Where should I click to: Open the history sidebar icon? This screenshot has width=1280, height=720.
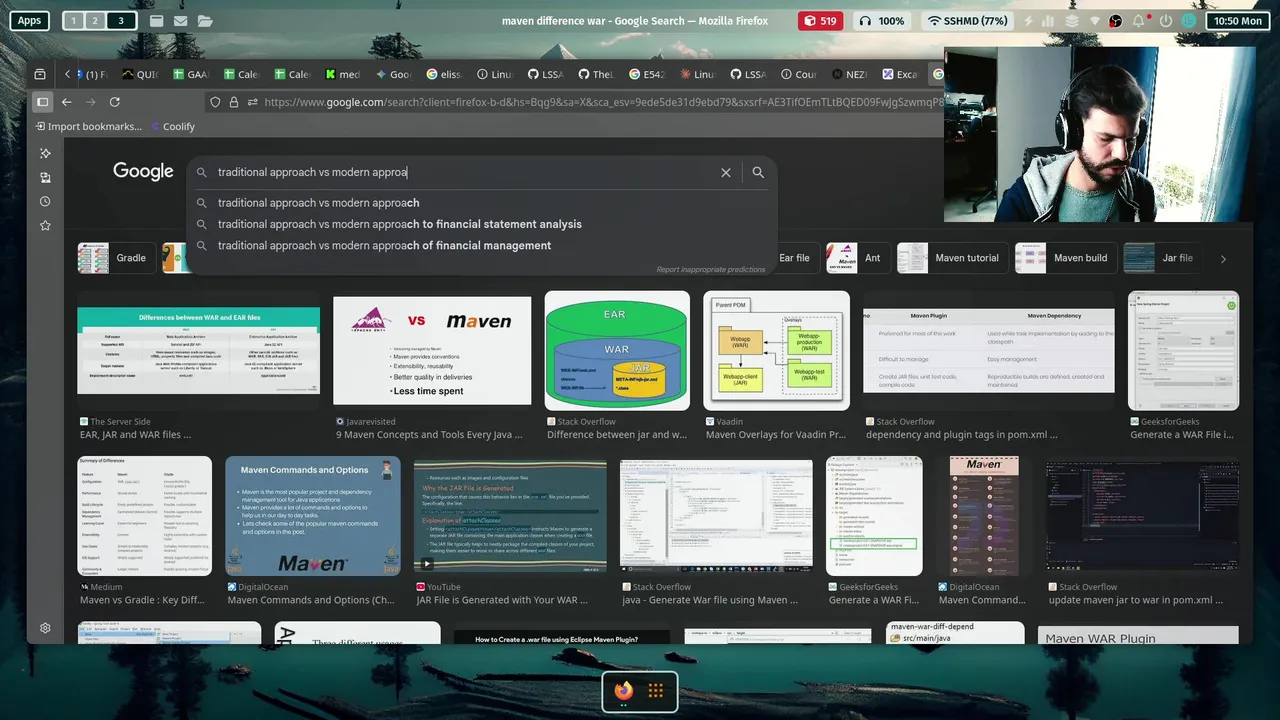(45, 201)
